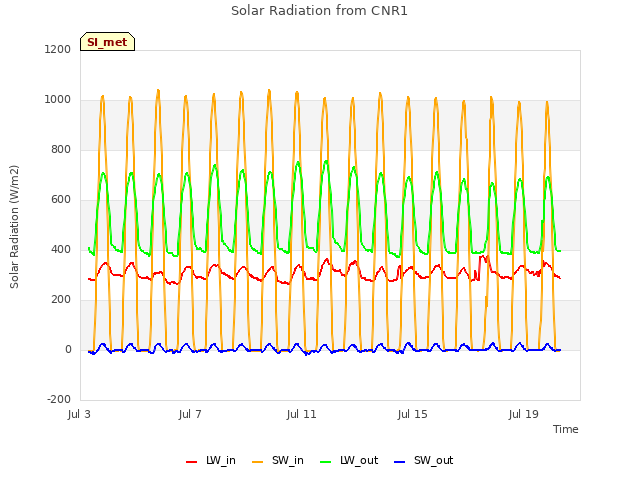
Task: Click the Jul 7 x-axis tick label
Action: pyautogui.click(x=190, y=415)
